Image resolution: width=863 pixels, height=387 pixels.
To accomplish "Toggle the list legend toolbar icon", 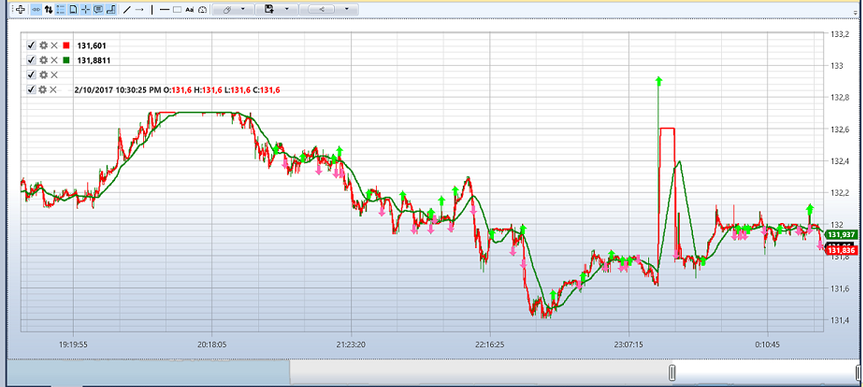I will click(61, 9).
